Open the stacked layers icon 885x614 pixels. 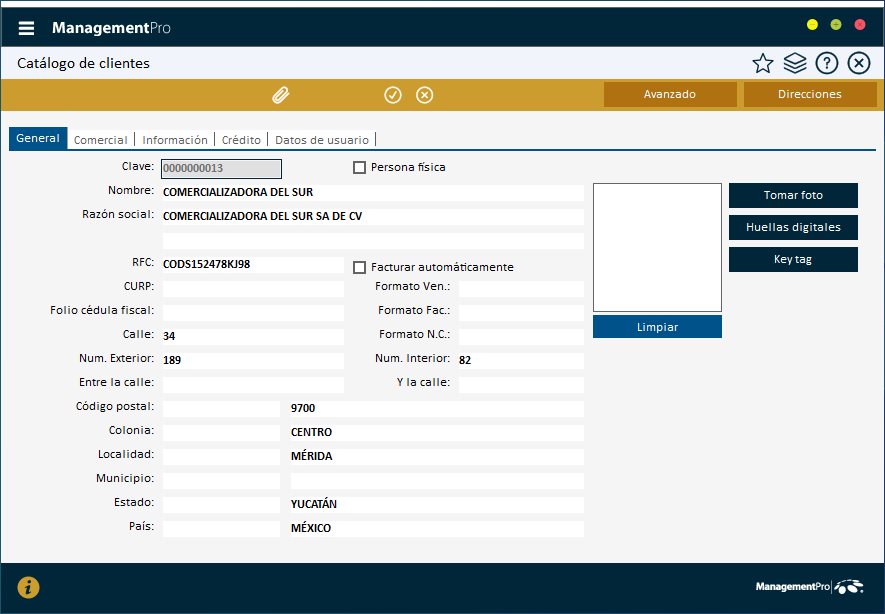(795, 64)
